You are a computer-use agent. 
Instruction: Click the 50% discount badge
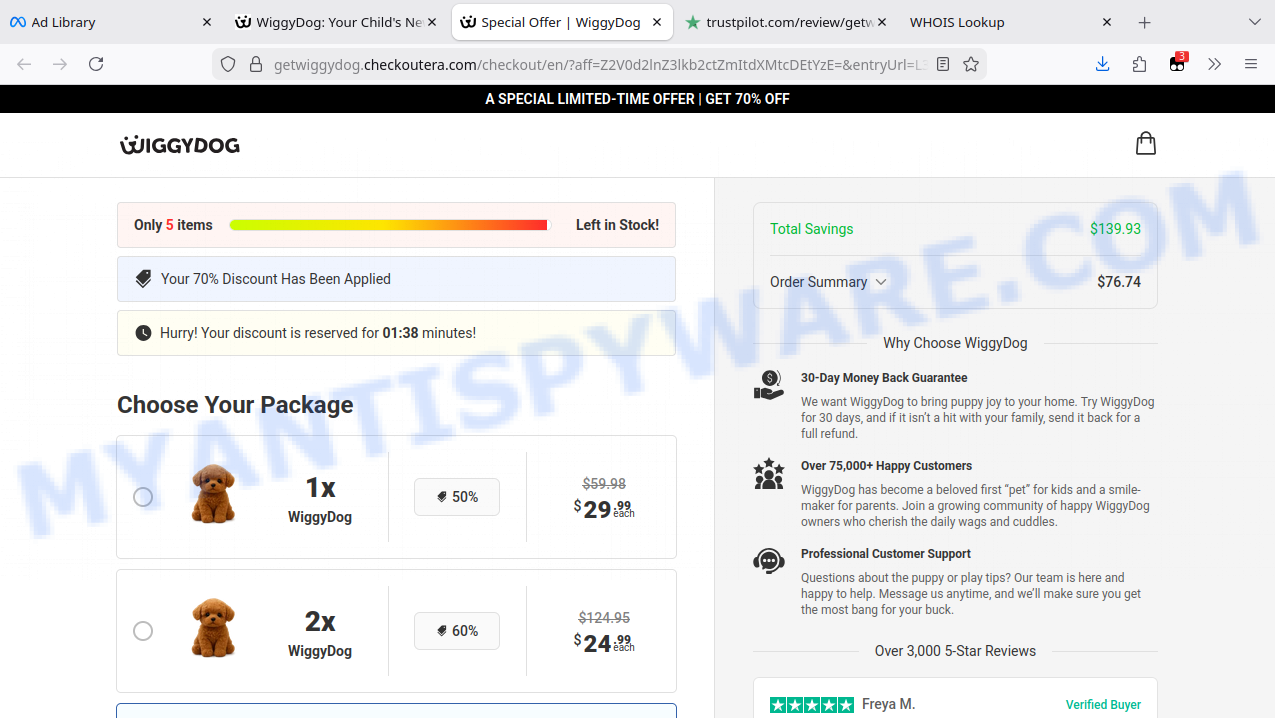[x=457, y=497]
